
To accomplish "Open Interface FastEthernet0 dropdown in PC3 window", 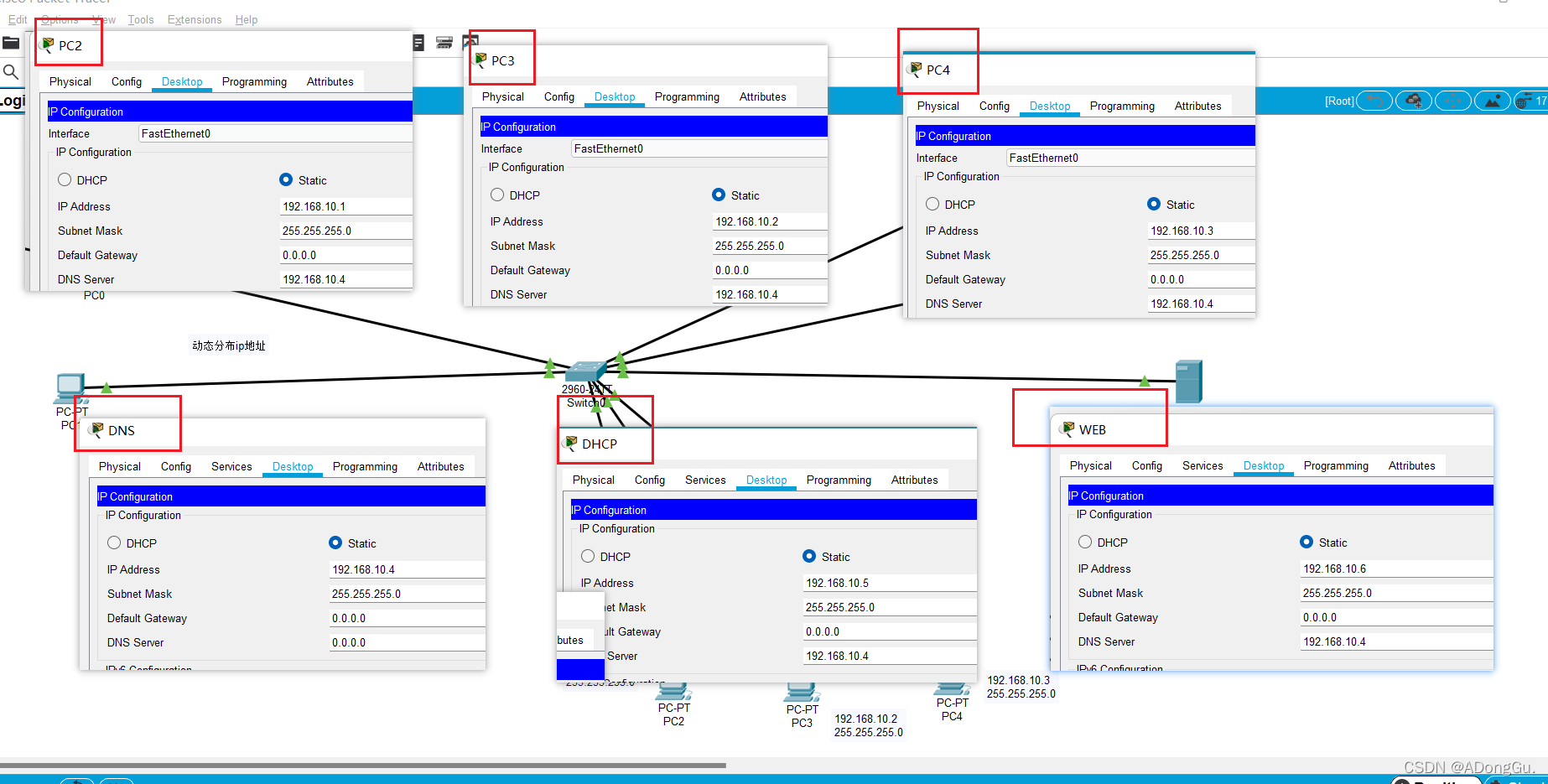I will point(699,148).
